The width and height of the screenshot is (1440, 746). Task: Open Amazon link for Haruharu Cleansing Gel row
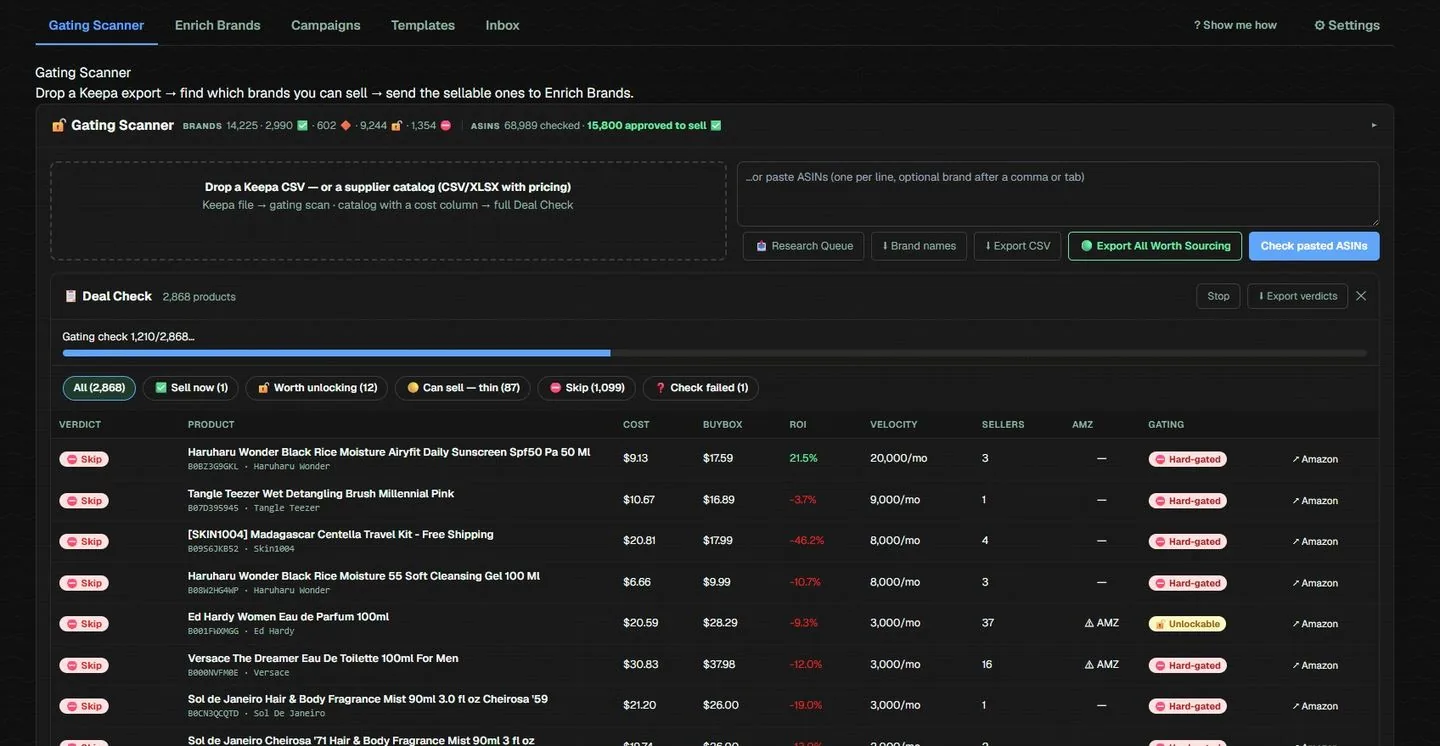[x=1315, y=583]
